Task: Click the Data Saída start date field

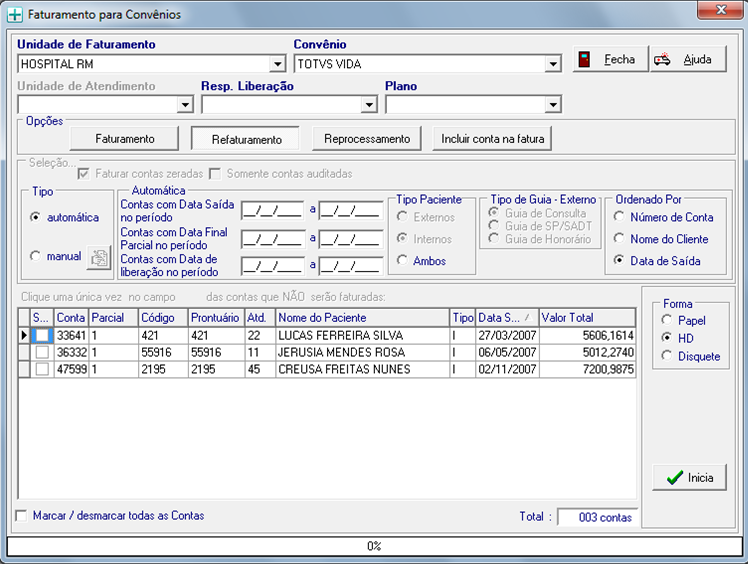Action: (x=272, y=211)
